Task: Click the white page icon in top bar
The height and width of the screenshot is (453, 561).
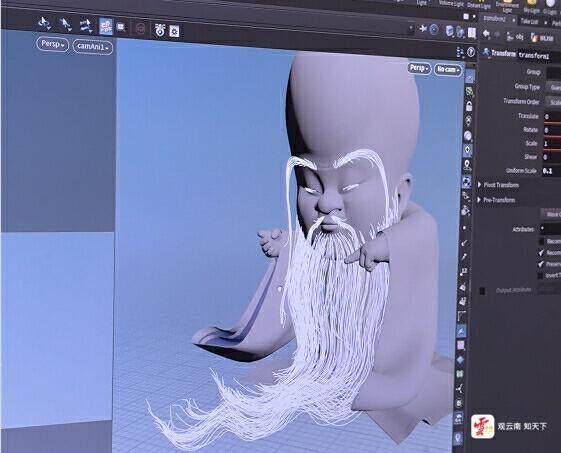Action: tap(472, 33)
